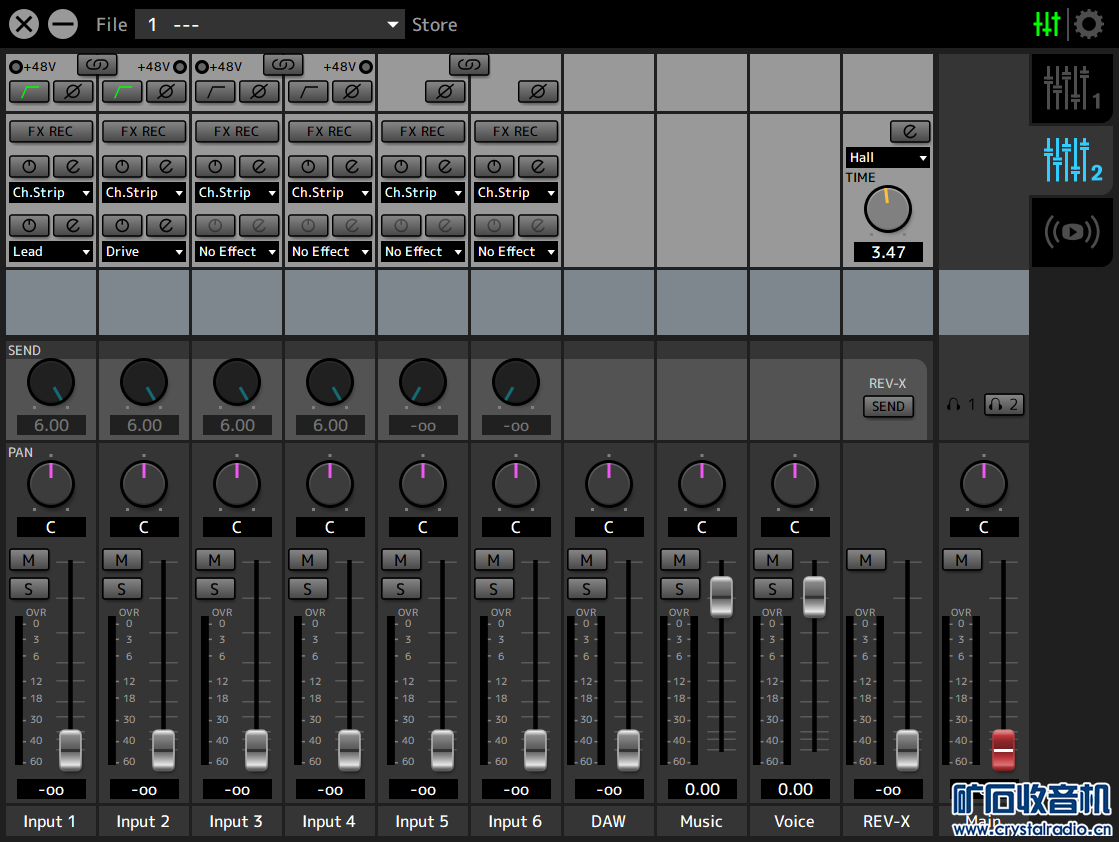1119x842 pixels.
Task: Solo the Voice channel
Action: 773,589
